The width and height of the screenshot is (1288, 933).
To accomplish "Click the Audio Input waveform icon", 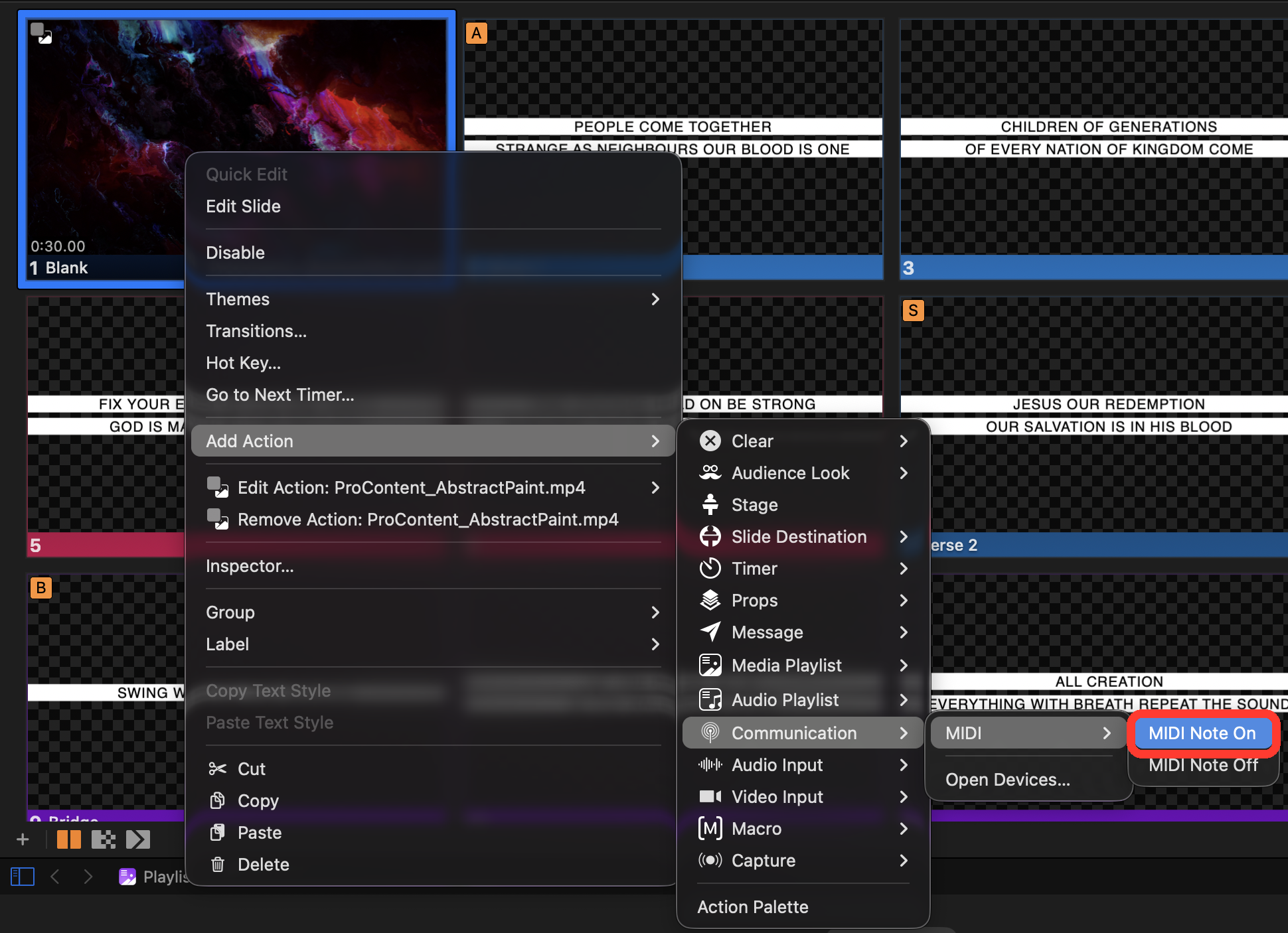I will tap(710, 764).
